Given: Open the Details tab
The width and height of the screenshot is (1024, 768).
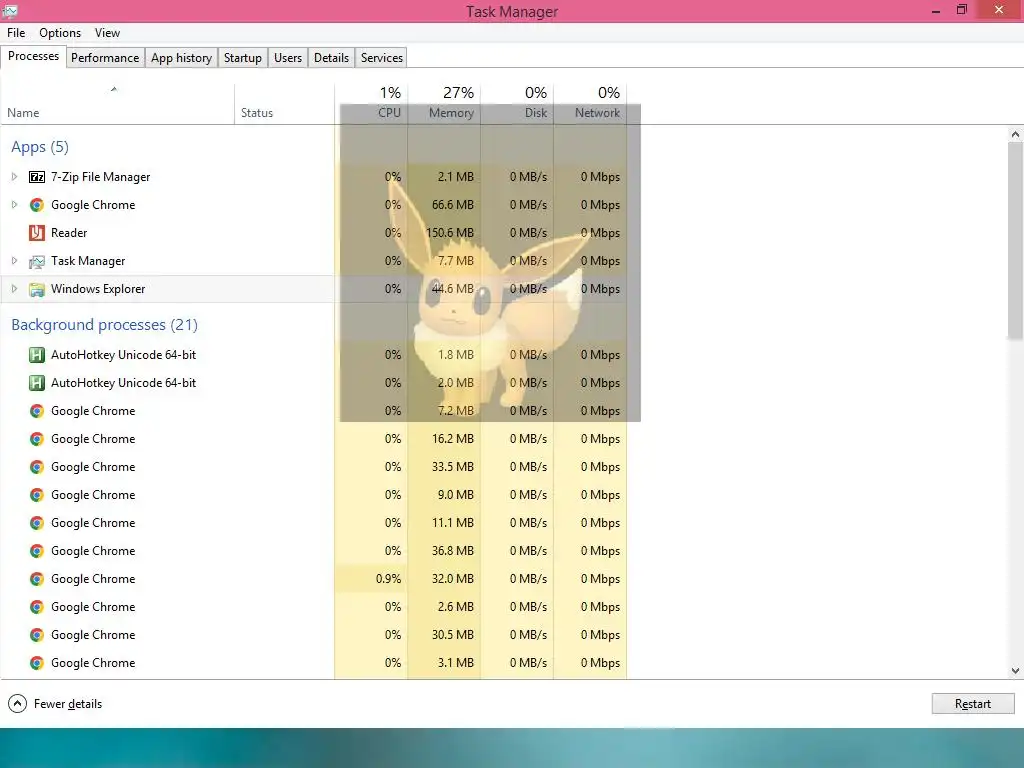Looking at the screenshot, I should tap(331, 57).
